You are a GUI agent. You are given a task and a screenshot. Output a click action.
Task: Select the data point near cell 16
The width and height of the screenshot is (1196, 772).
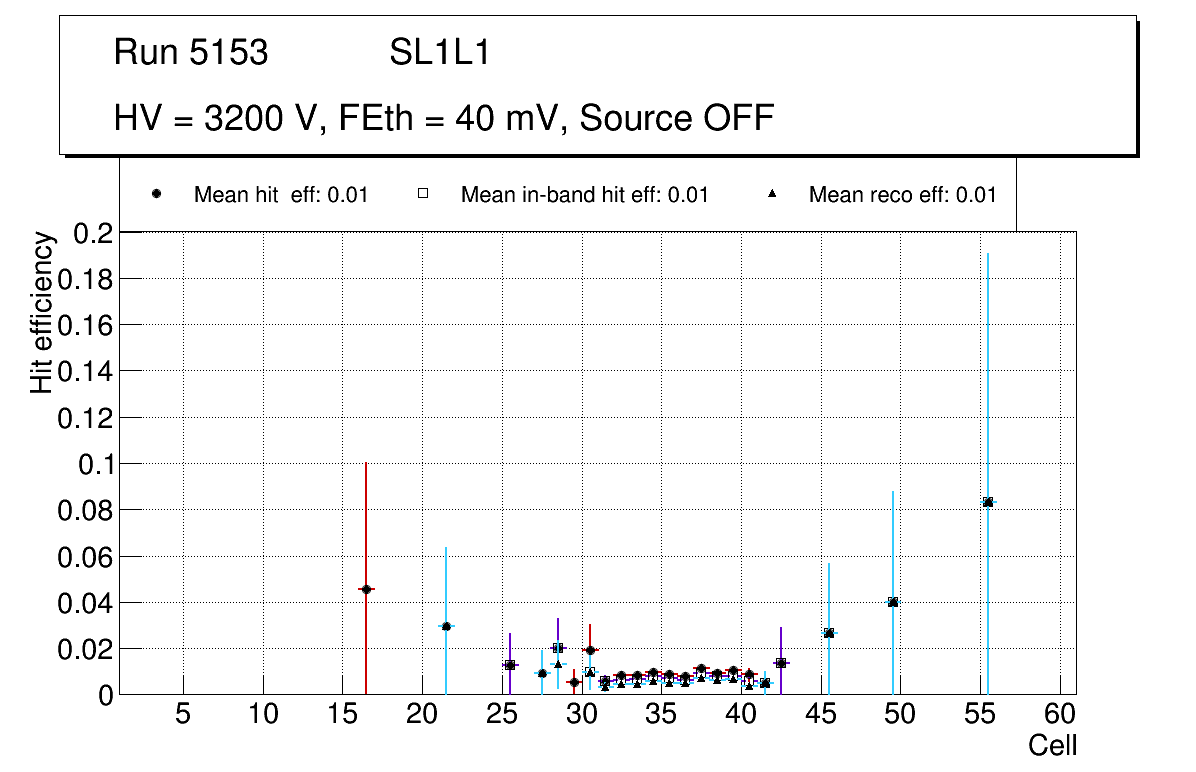pos(366,589)
